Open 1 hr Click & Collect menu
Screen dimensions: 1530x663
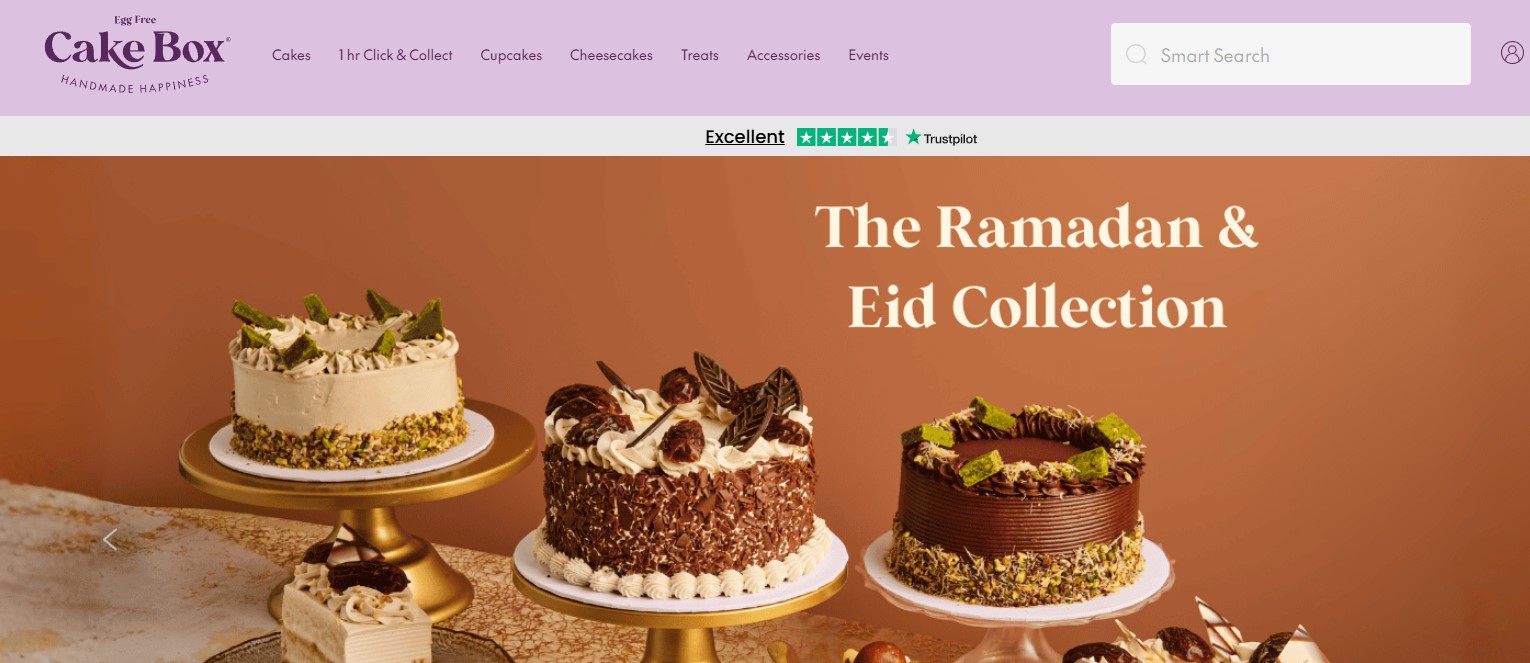(x=395, y=55)
